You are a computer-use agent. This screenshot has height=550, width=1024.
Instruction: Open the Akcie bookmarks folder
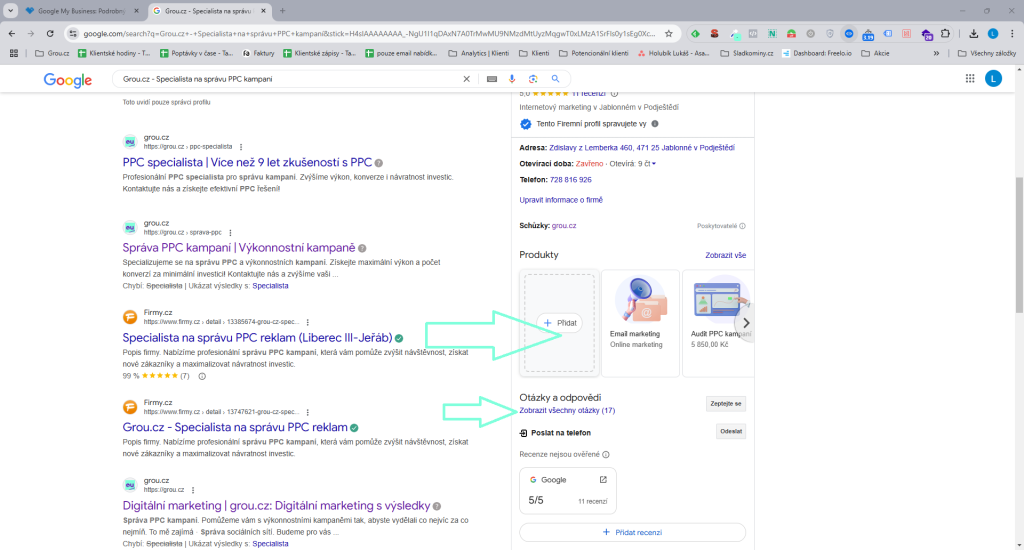[875, 54]
